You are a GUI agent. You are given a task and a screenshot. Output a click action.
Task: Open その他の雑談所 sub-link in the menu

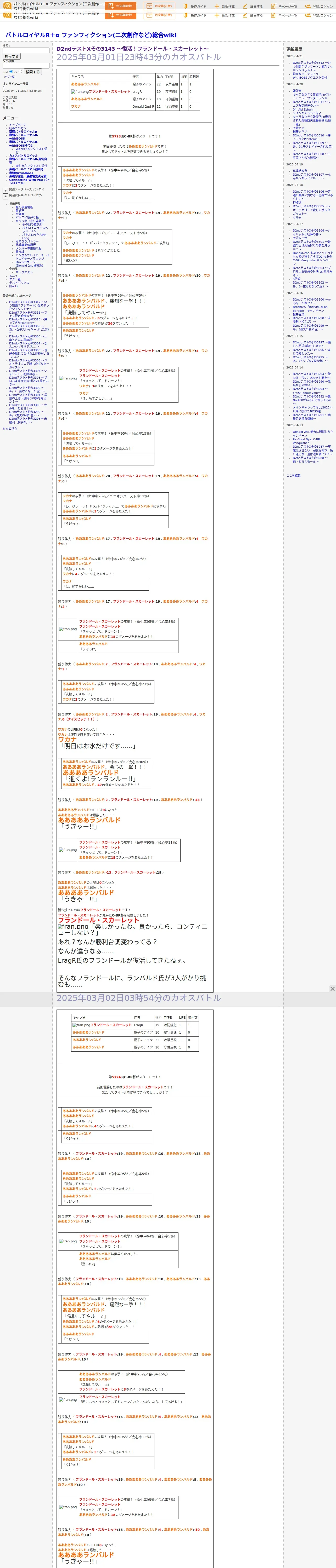[32, 224]
